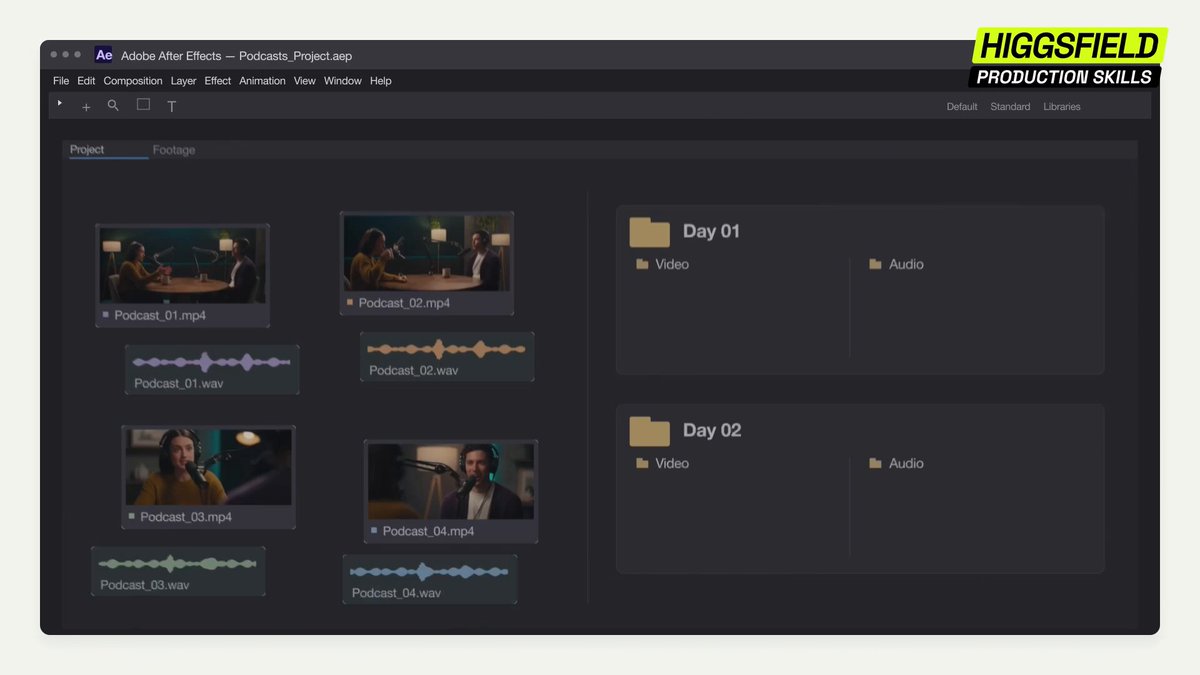
Task: Open Day 02 Audio subfolder
Action: point(896,463)
